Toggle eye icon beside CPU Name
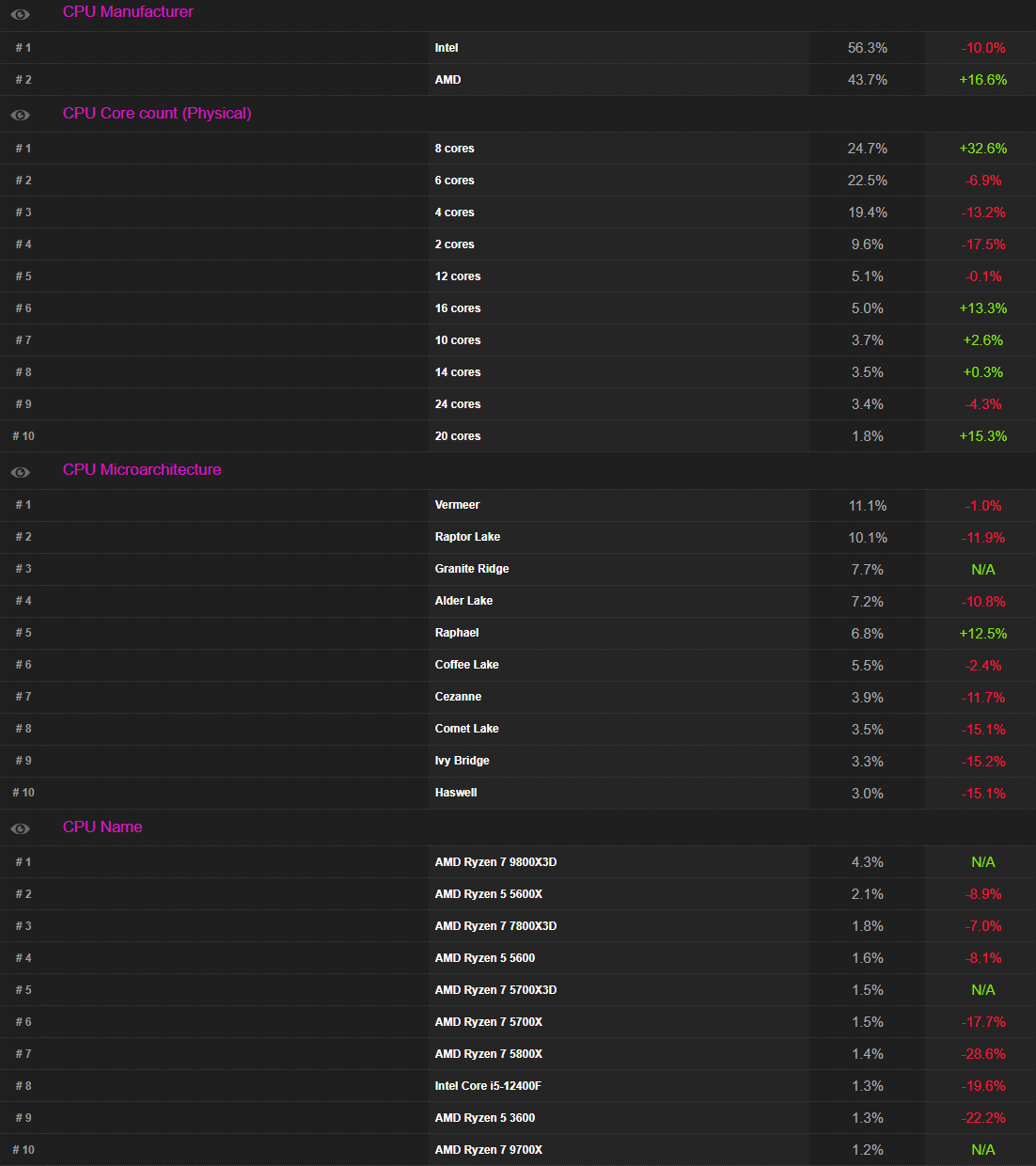 click(20, 828)
